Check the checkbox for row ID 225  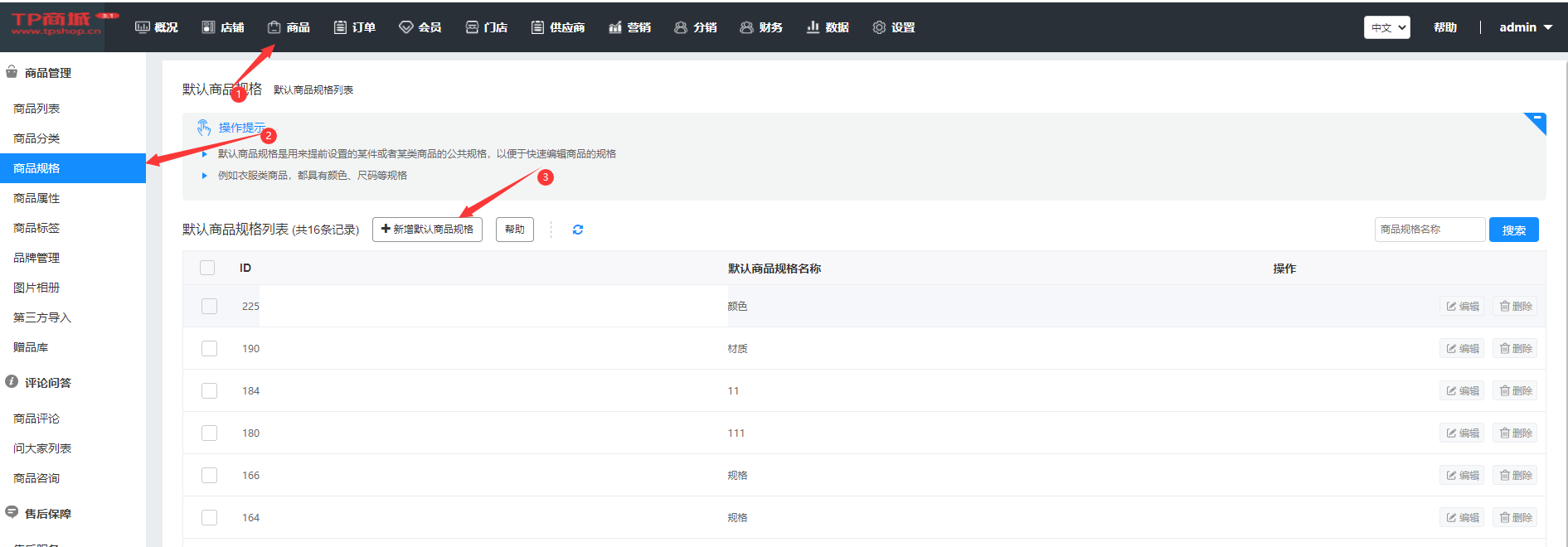coord(209,307)
